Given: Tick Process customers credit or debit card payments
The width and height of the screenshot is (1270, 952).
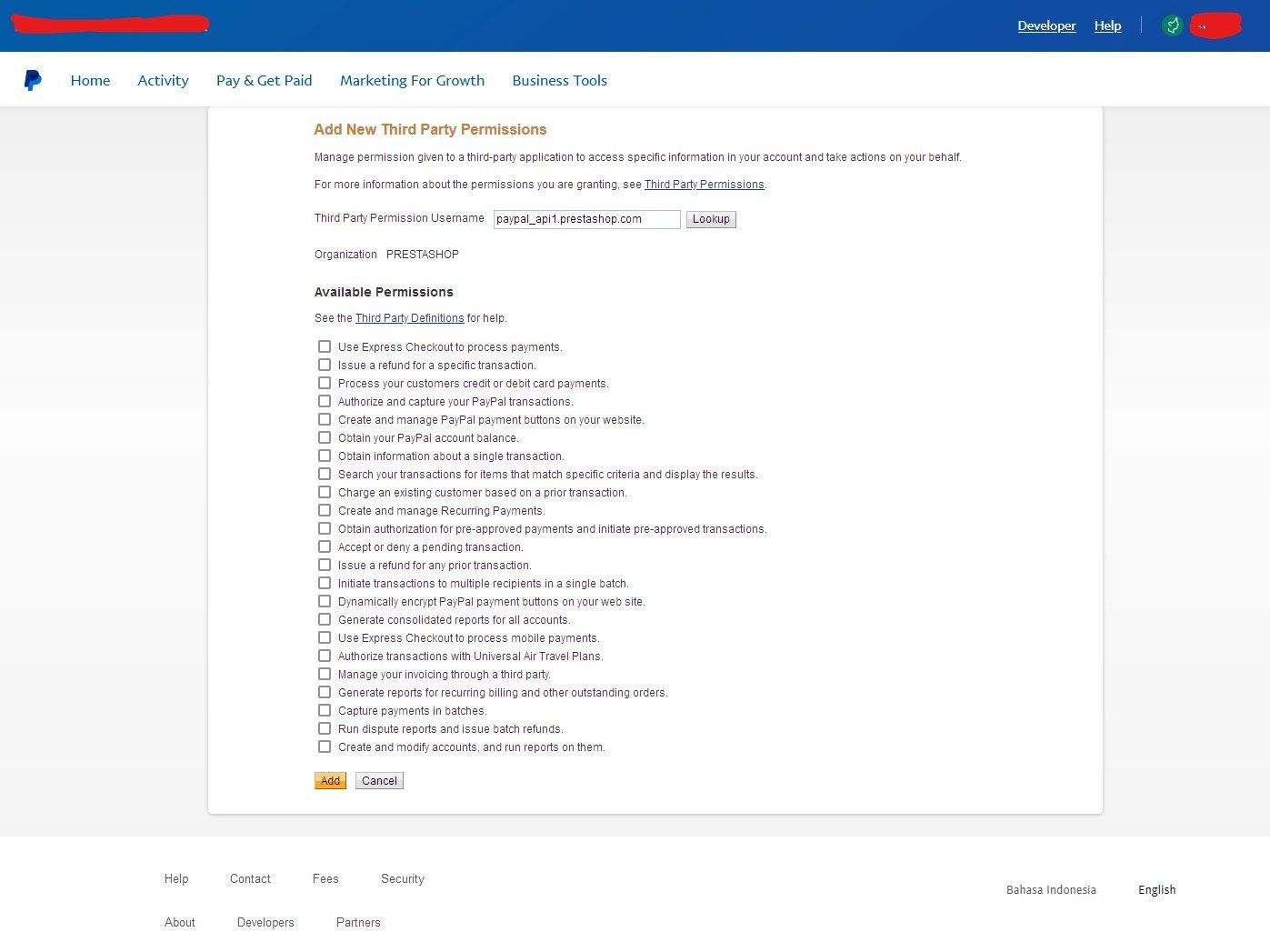Looking at the screenshot, I should point(325,383).
